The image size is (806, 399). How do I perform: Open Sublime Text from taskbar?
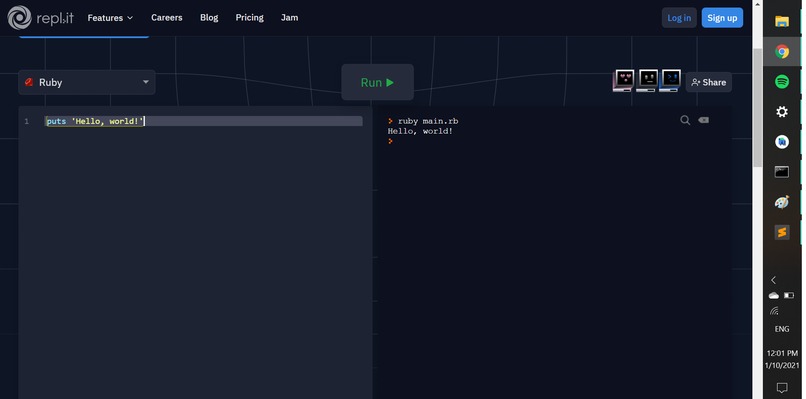[782, 232]
